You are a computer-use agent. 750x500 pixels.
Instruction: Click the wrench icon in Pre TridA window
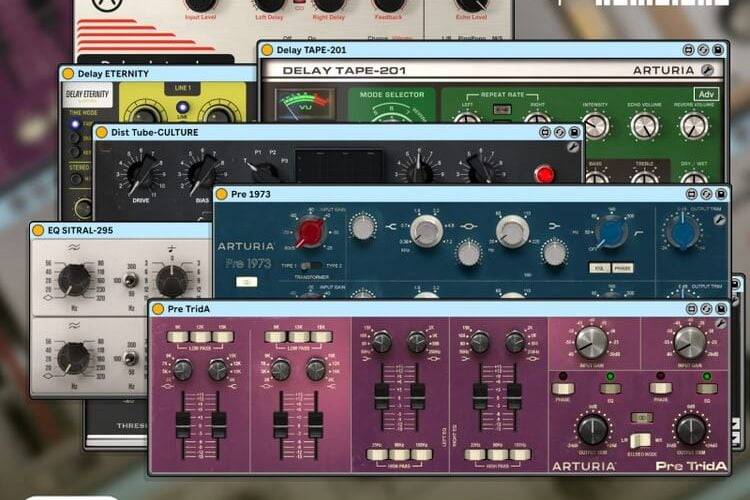[x=720, y=324]
